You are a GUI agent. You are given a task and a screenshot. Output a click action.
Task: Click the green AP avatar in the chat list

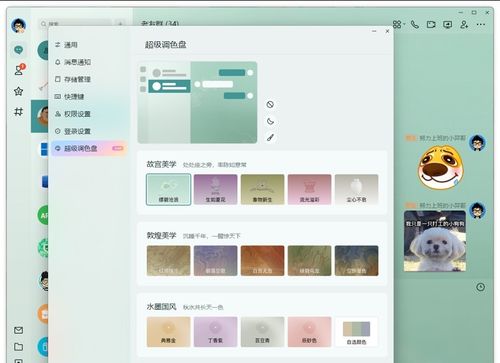[x=43, y=215]
